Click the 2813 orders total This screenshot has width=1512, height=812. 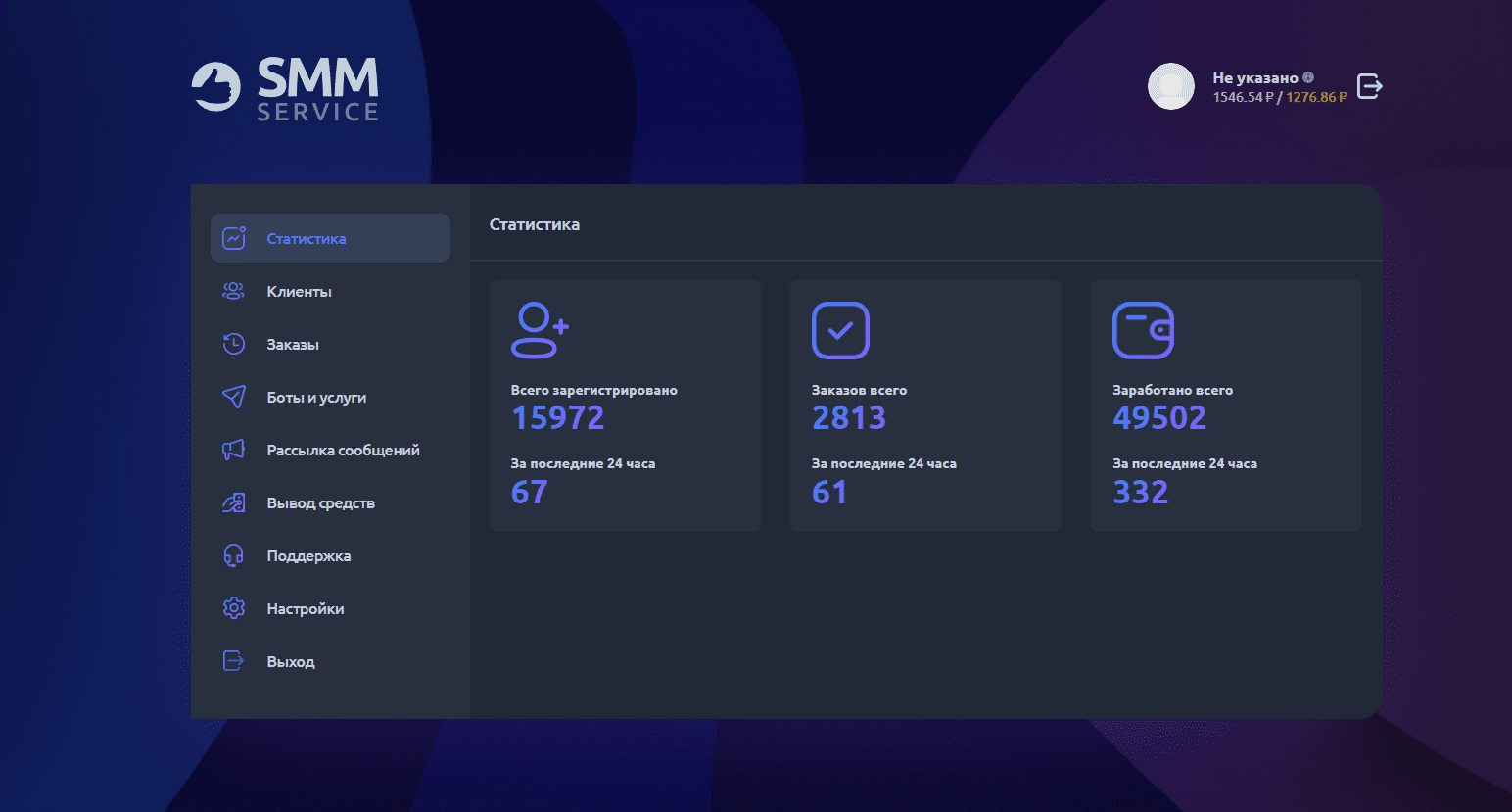tap(848, 418)
